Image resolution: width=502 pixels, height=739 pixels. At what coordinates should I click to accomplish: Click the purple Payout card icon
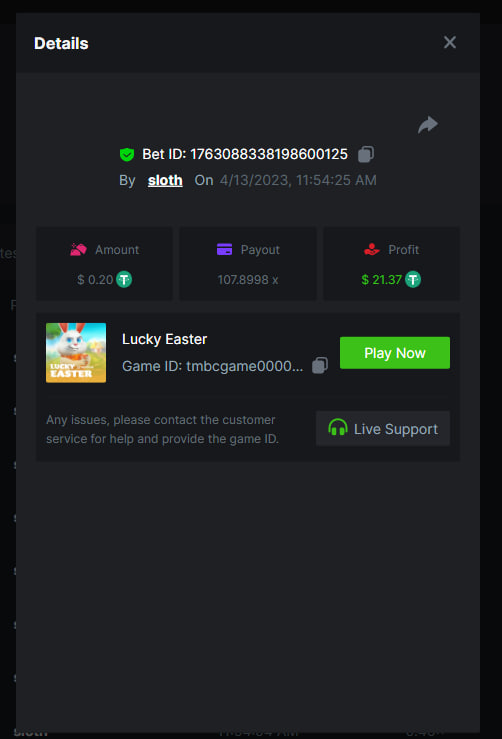point(224,249)
